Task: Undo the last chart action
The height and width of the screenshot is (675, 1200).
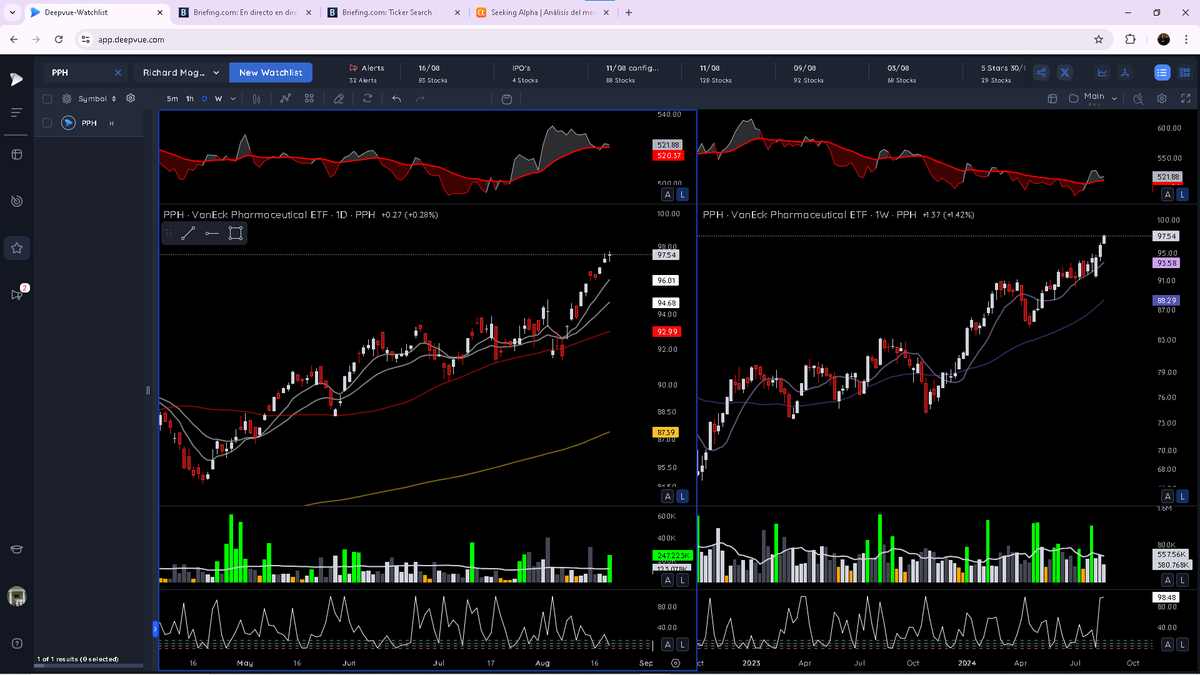Action: click(x=397, y=98)
